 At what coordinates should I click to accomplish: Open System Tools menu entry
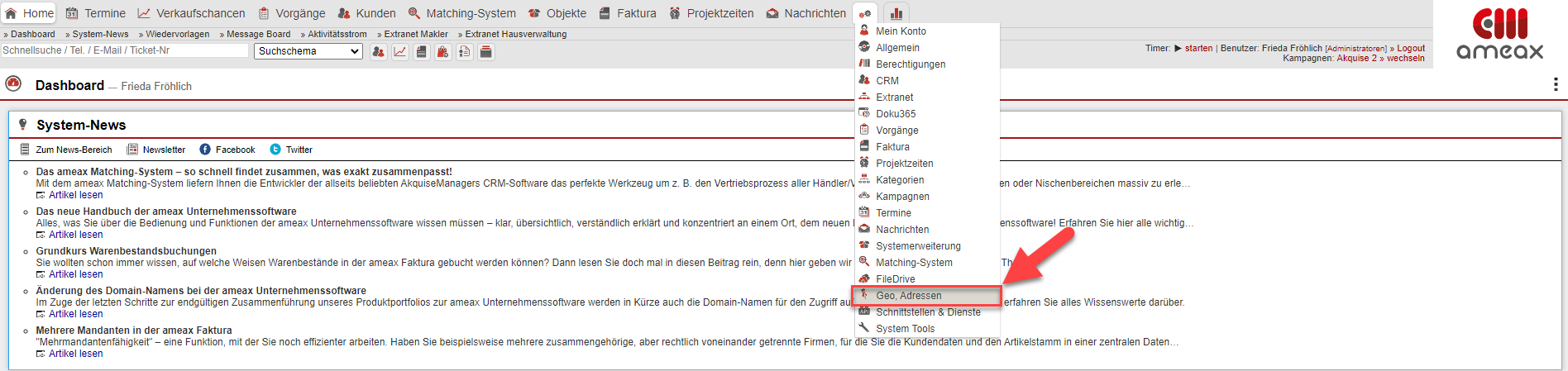905,329
